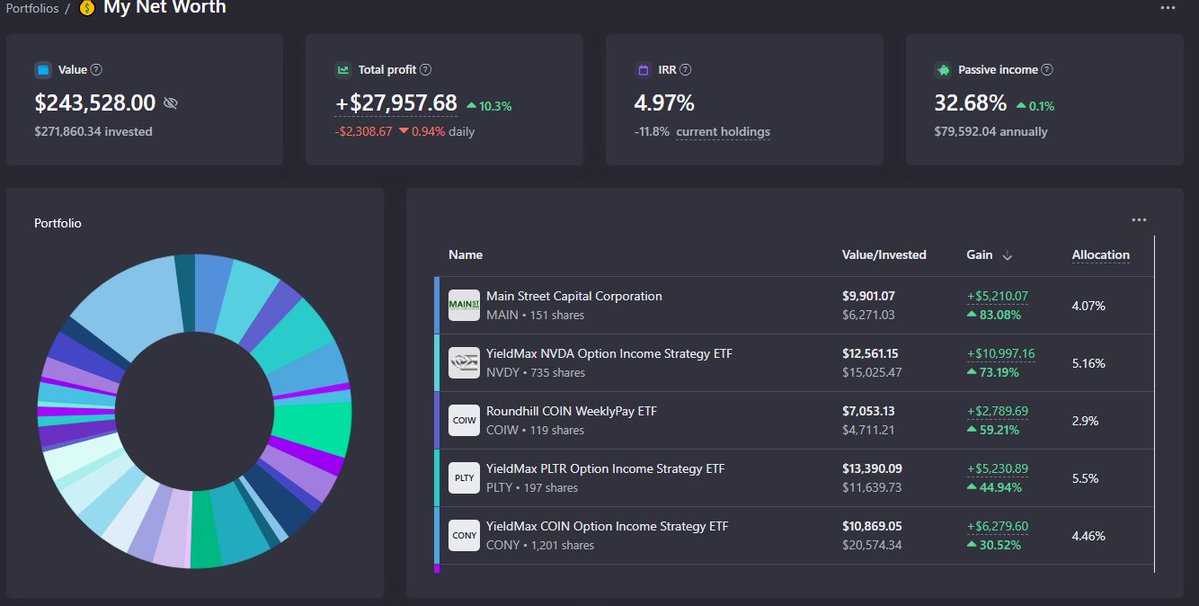Click the CONY • 1,201 shares text
This screenshot has width=1199, height=606.
click(540, 545)
